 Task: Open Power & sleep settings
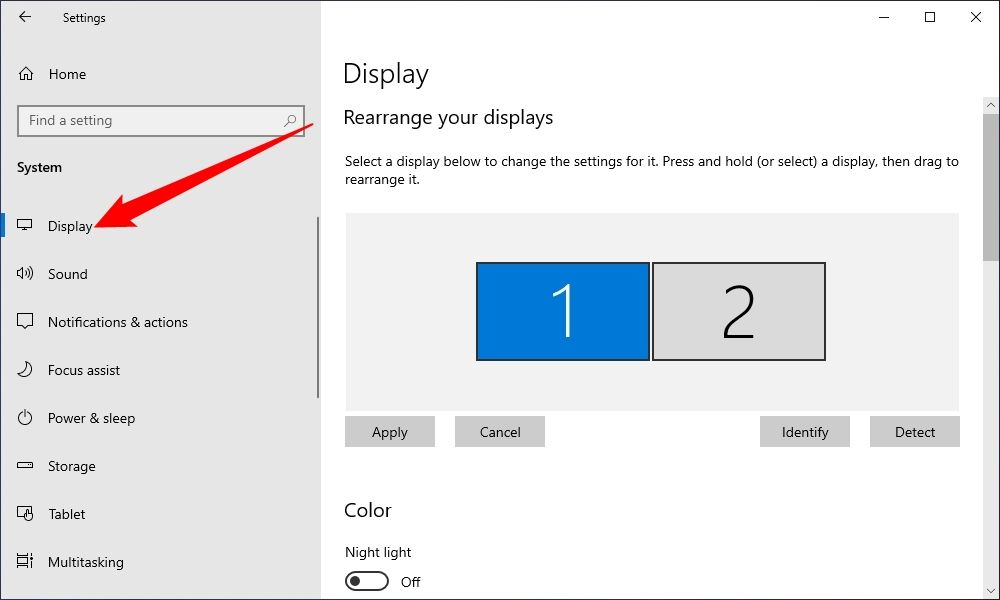[x=91, y=418]
